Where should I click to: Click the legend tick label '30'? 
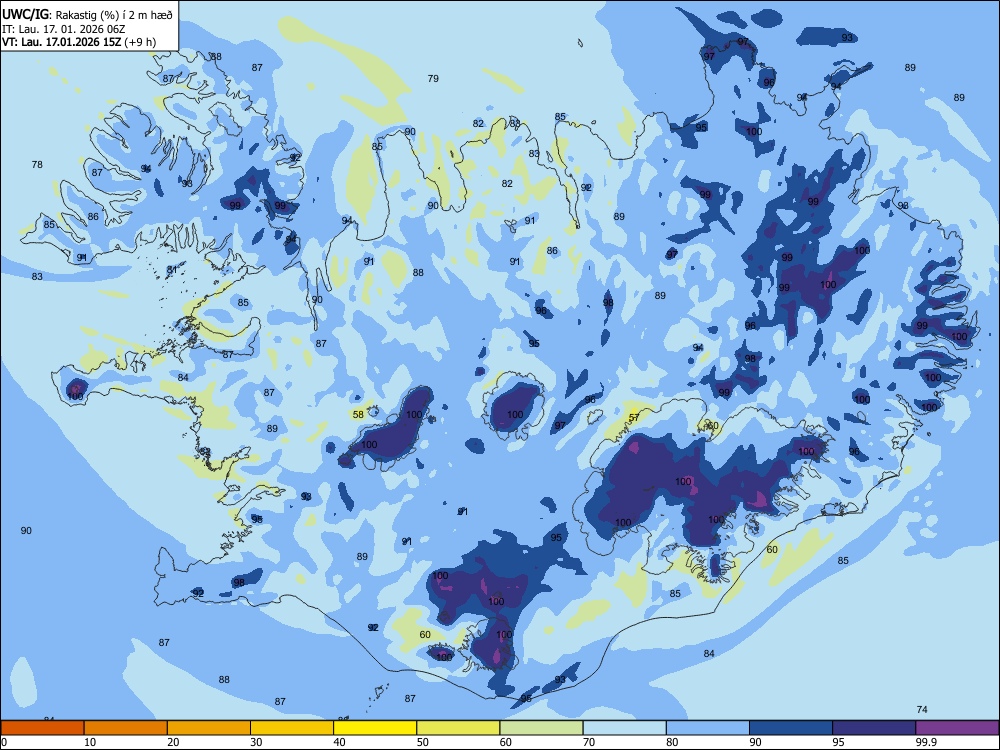point(256,742)
